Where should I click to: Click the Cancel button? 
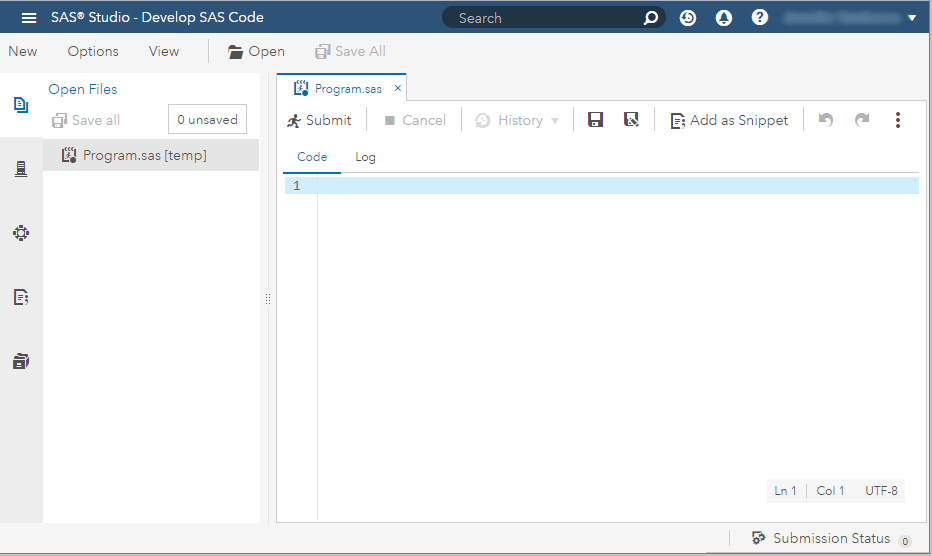pos(415,120)
